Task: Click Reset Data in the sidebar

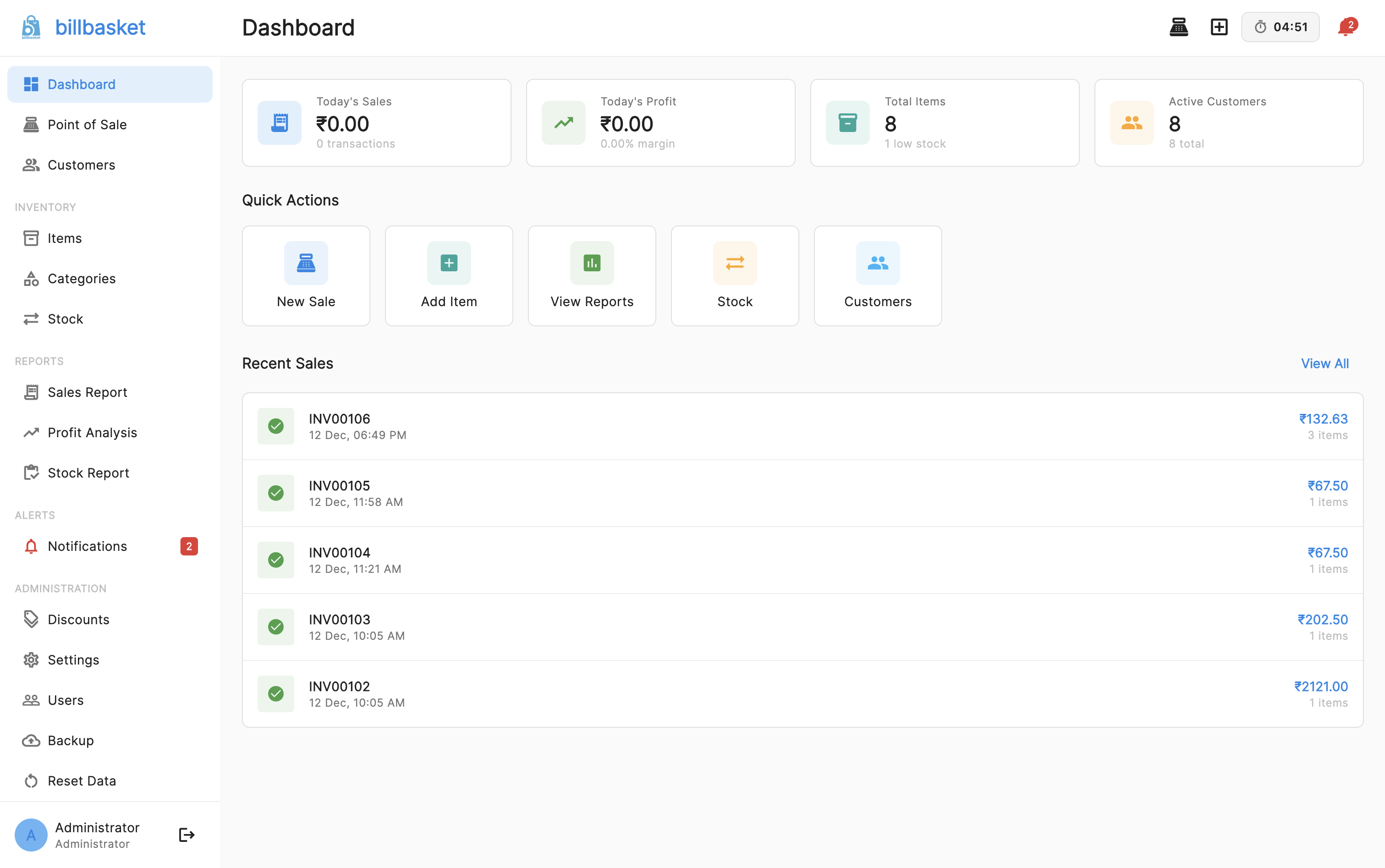Action: click(x=82, y=780)
